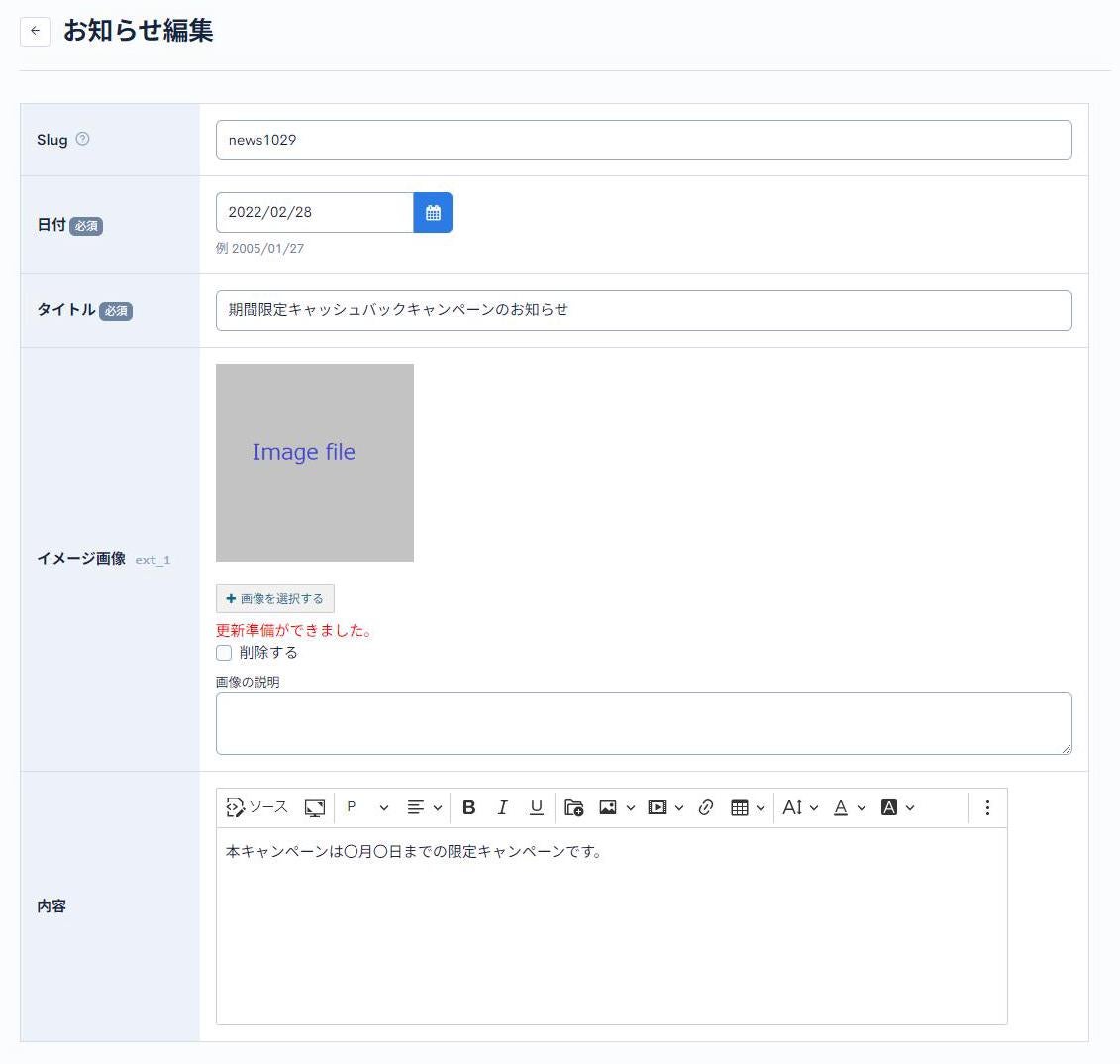The image size is (1120, 1064).
Task: Open the insert media video dropdown
Action: pyautogui.click(x=665, y=807)
